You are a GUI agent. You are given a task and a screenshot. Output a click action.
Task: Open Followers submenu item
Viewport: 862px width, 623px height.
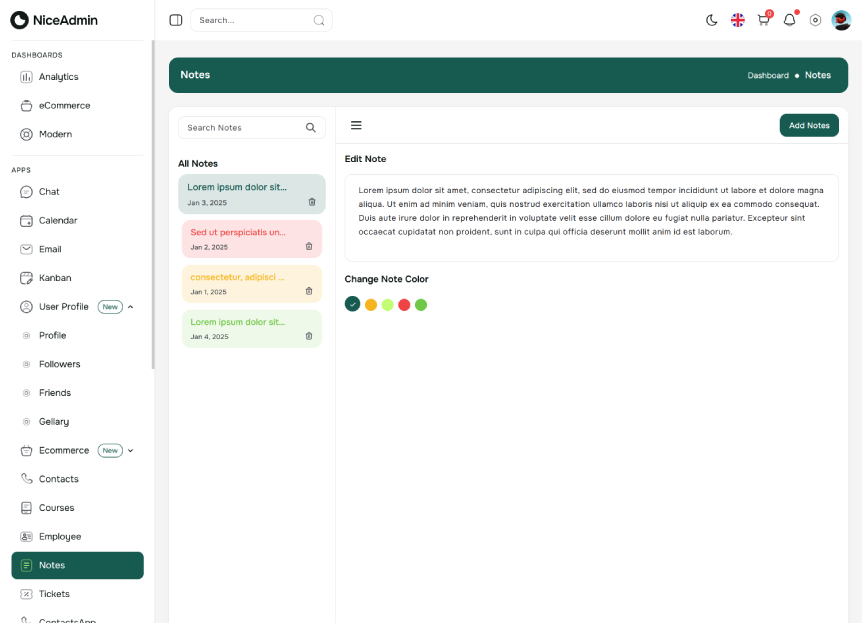(78, 364)
